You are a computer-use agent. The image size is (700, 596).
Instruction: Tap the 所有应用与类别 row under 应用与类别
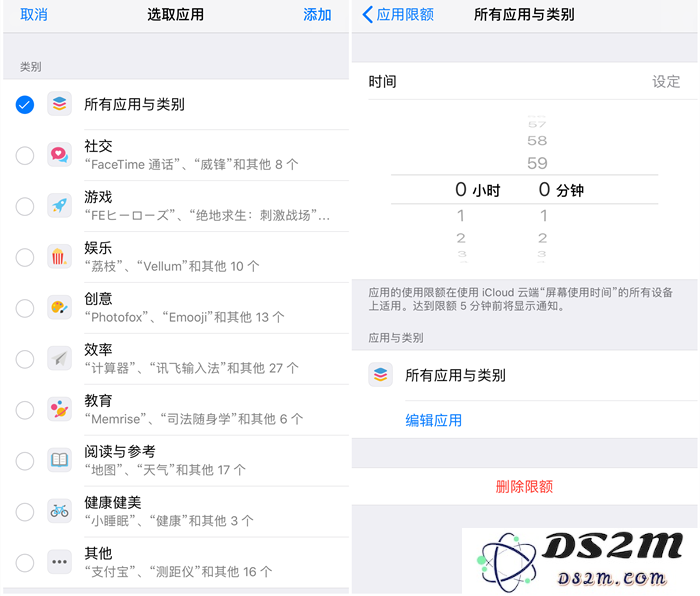pos(525,375)
